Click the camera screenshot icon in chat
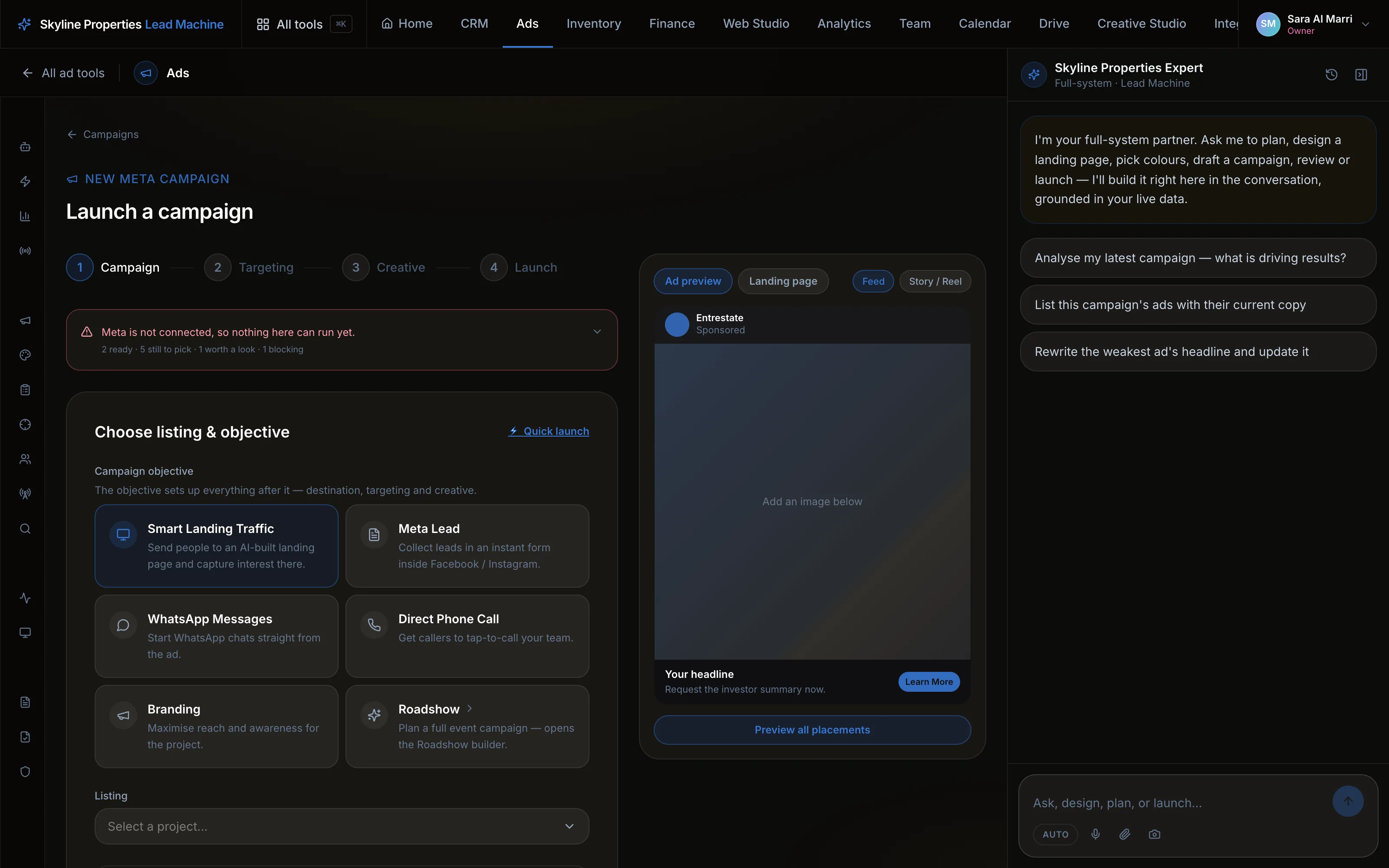The height and width of the screenshot is (868, 1389). click(1154, 834)
